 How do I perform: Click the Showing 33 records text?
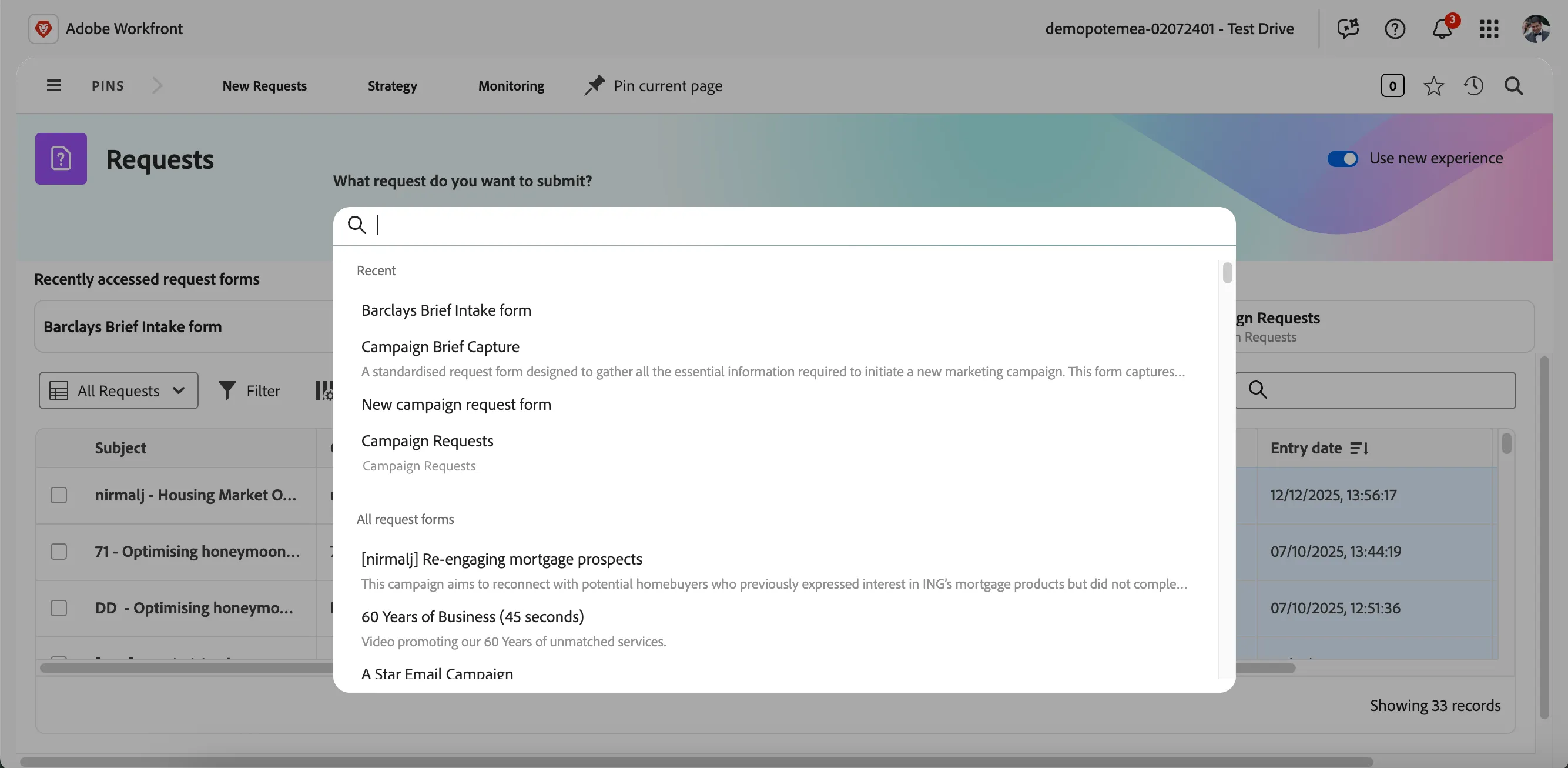[1435, 705]
